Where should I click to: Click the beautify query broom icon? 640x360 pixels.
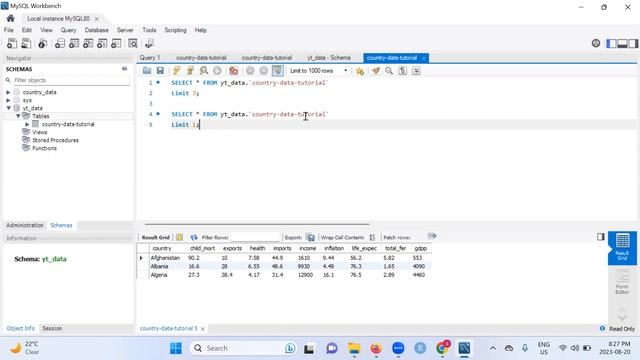coord(376,71)
